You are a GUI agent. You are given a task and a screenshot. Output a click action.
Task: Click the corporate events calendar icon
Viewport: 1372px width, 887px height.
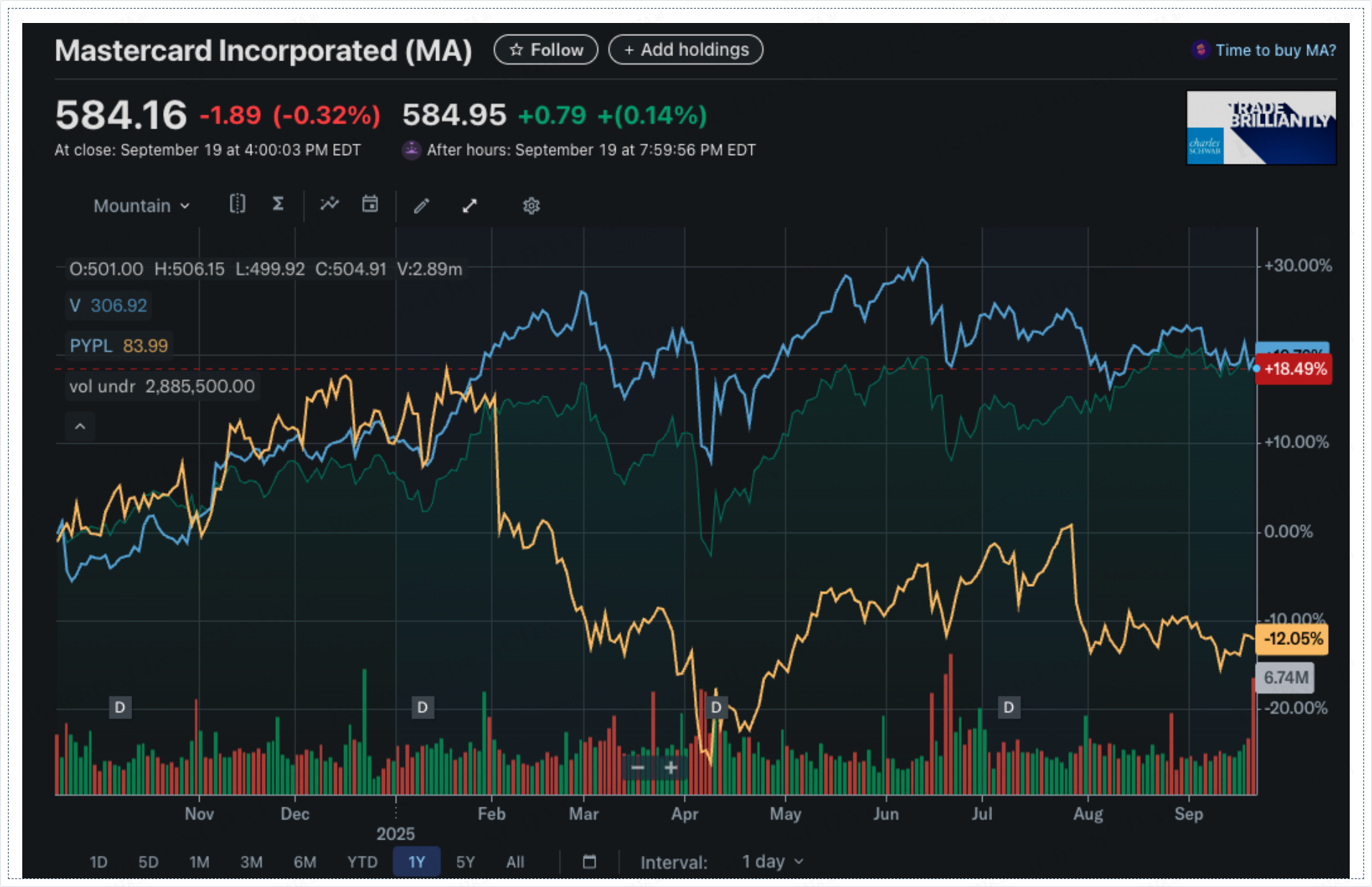pos(370,205)
